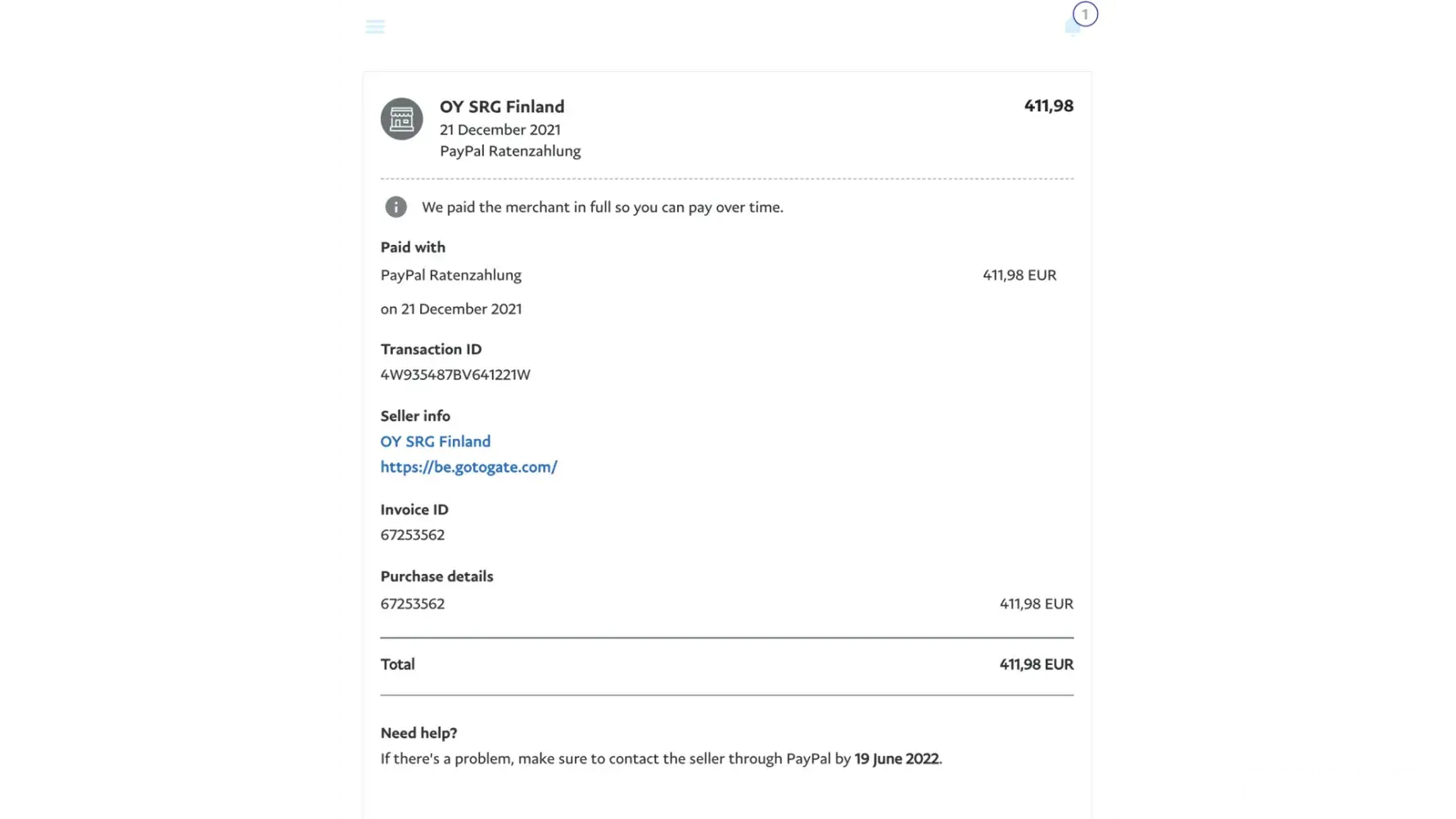The height and width of the screenshot is (819, 1456).
Task: Click the Invoice ID number 67253562
Action: 413,535
